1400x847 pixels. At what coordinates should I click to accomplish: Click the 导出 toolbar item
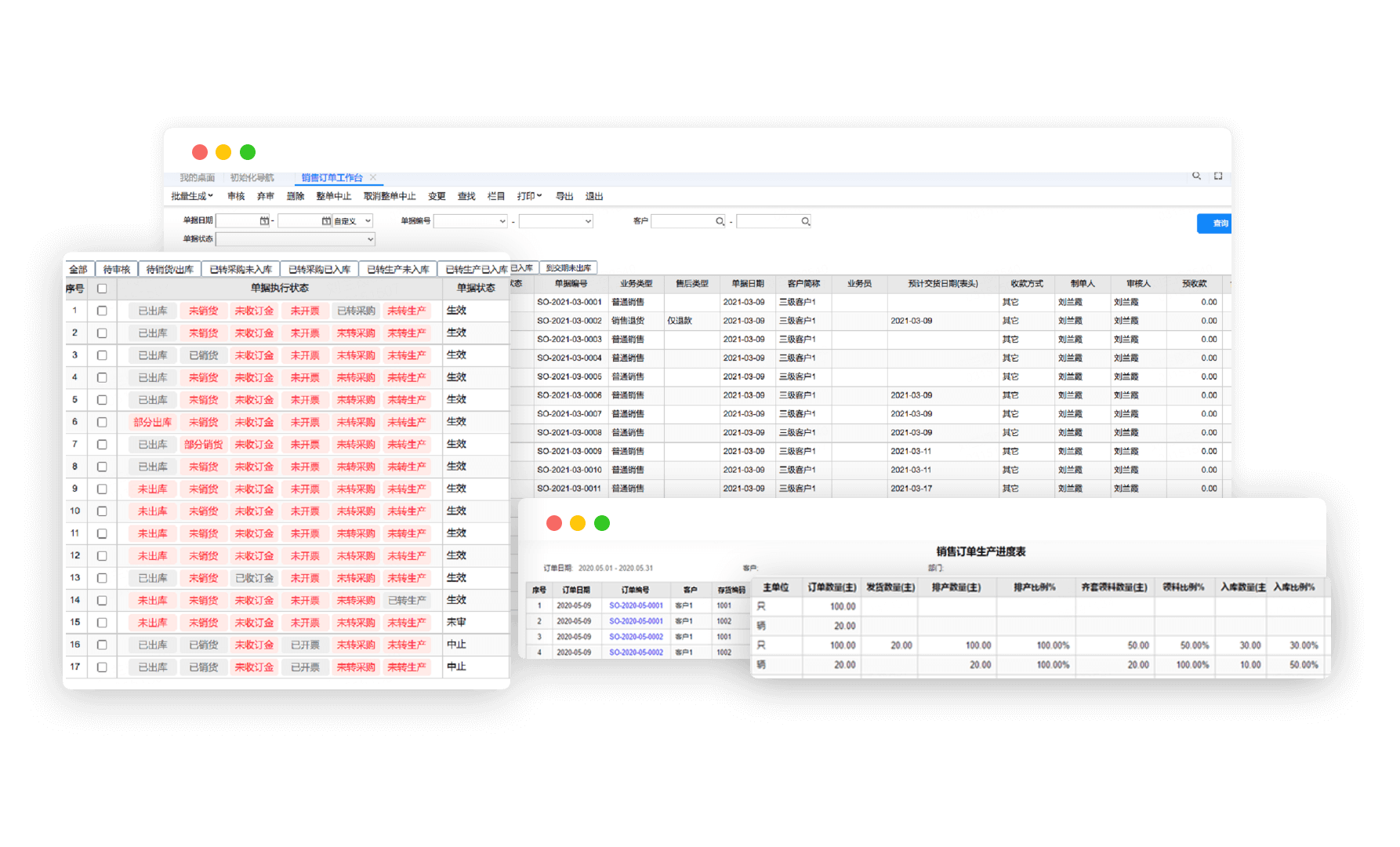pyautogui.click(x=564, y=196)
